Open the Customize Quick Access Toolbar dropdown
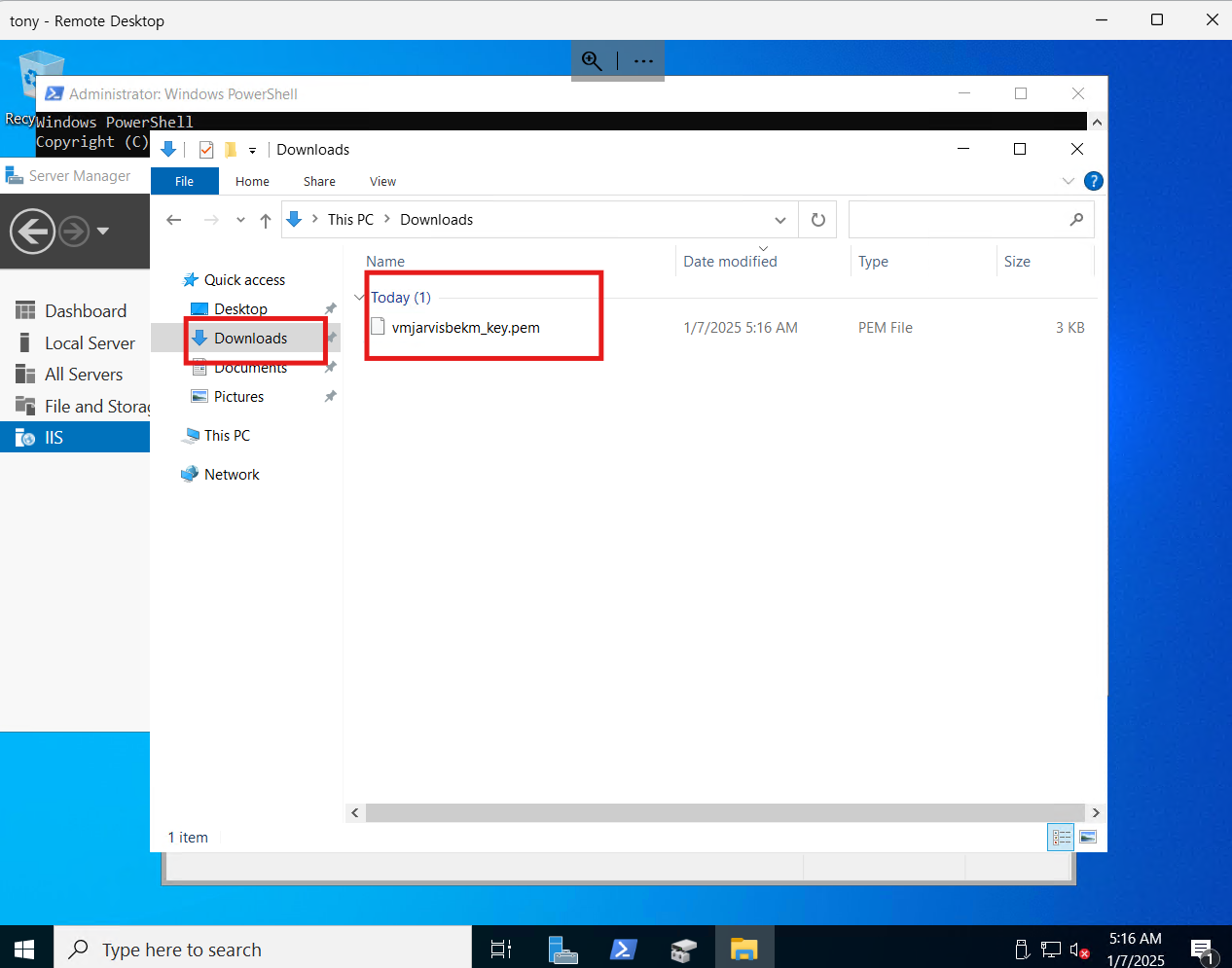The height and width of the screenshot is (968, 1232). click(252, 151)
